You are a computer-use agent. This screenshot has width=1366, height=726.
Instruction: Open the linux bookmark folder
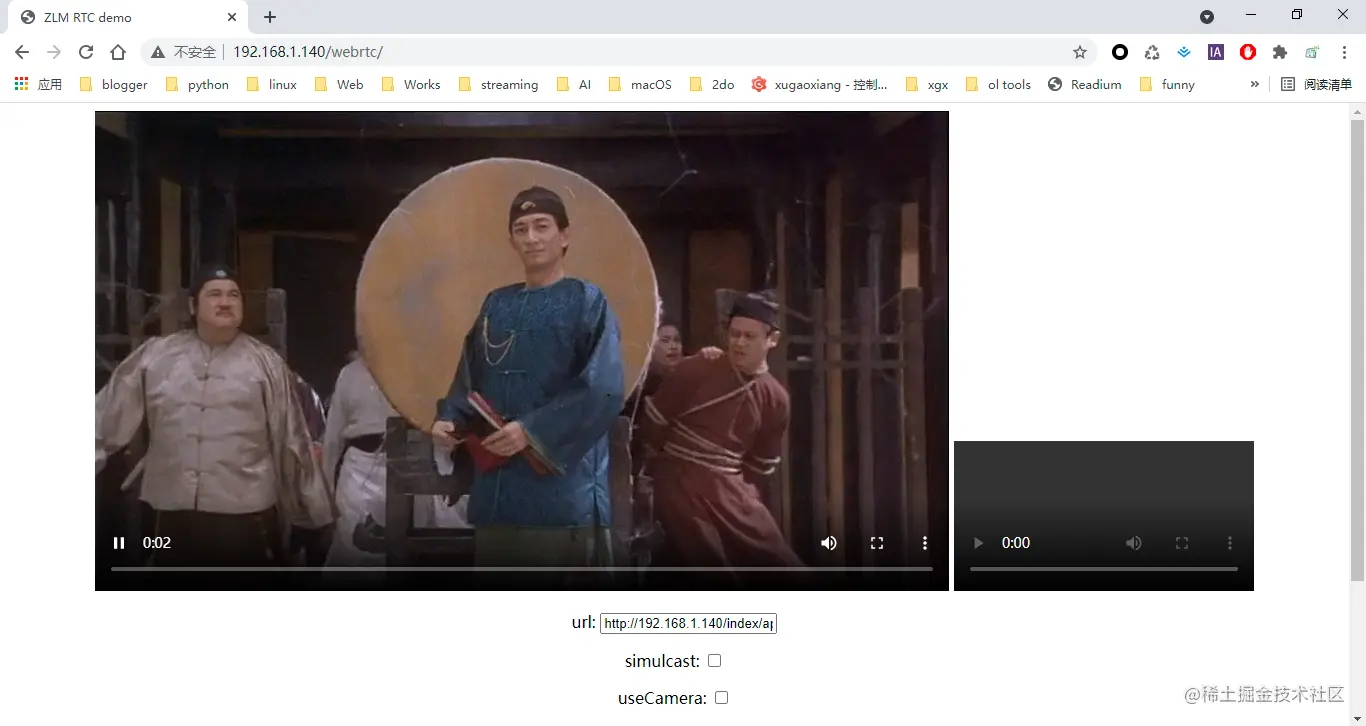point(271,85)
